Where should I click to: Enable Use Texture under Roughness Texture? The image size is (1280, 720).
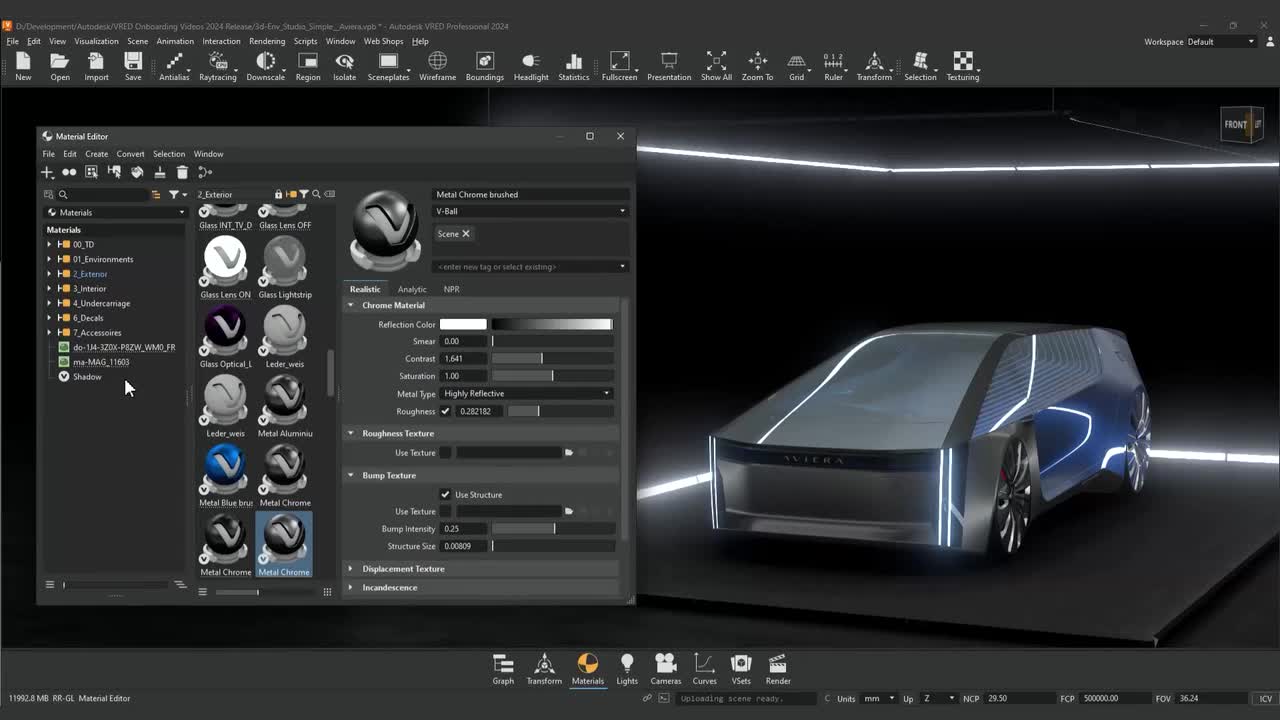445,453
